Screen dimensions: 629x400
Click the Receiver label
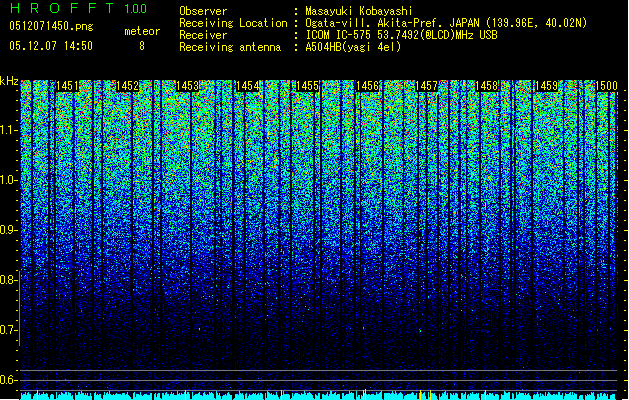[x=203, y=35]
